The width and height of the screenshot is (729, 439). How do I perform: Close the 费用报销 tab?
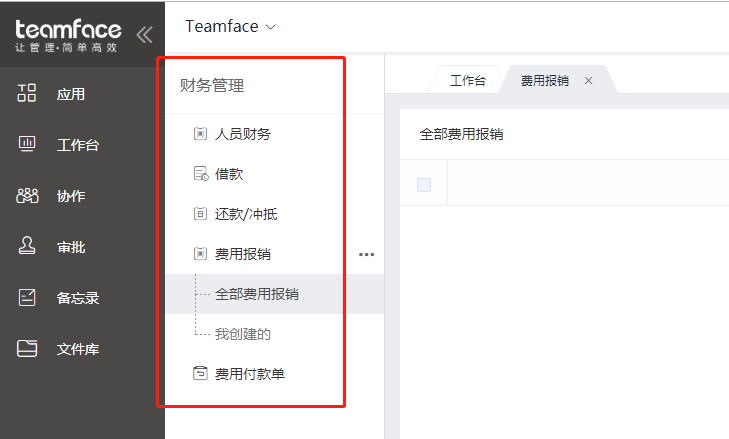click(588, 81)
